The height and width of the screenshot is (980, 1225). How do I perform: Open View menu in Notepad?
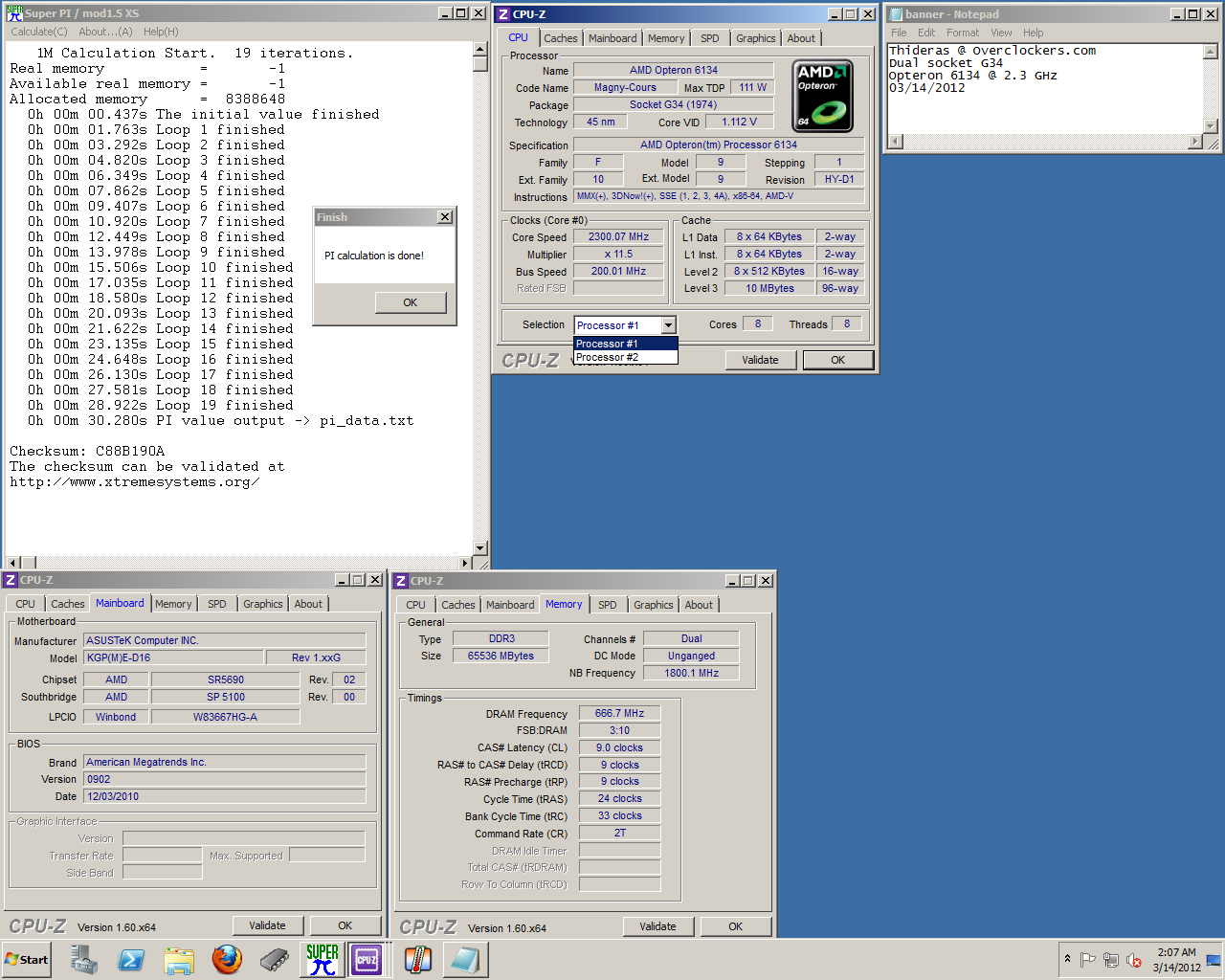[x=1001, y=33]
